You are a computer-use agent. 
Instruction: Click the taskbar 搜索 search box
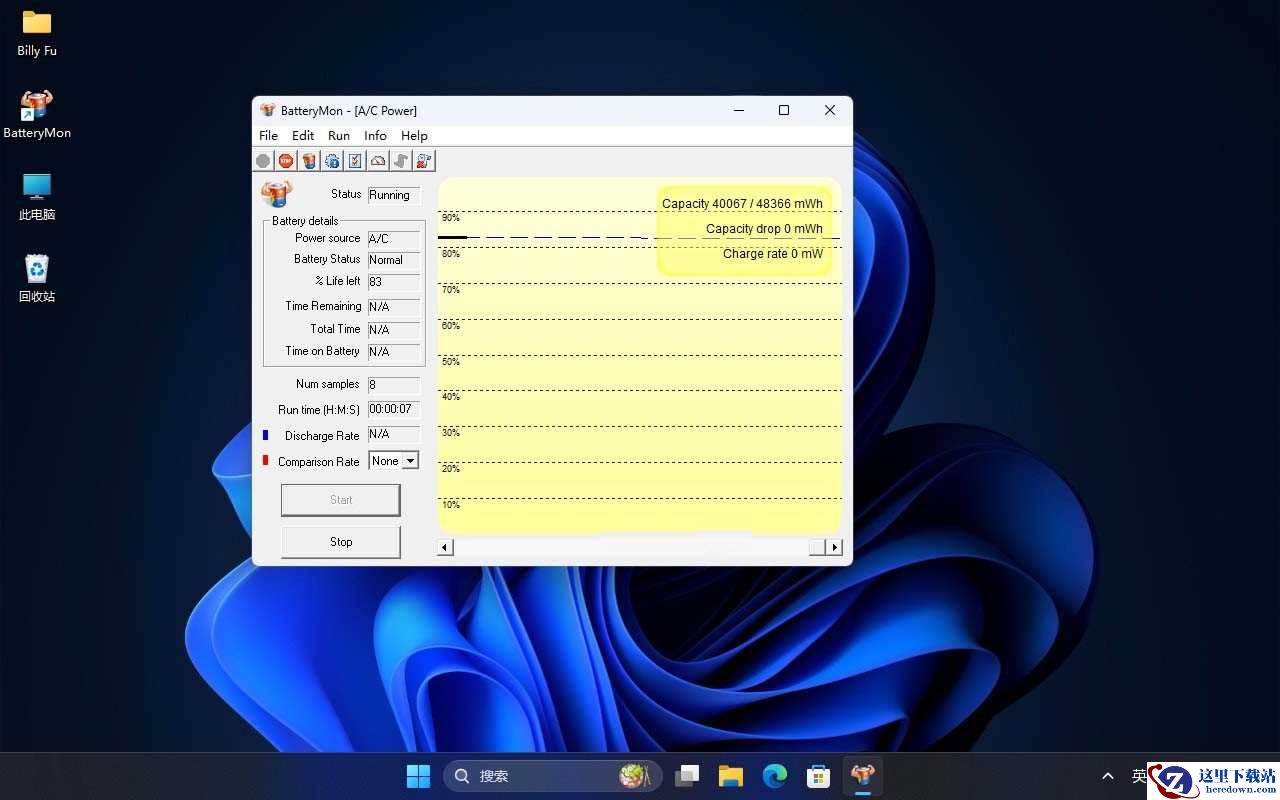tap(552, 776)
